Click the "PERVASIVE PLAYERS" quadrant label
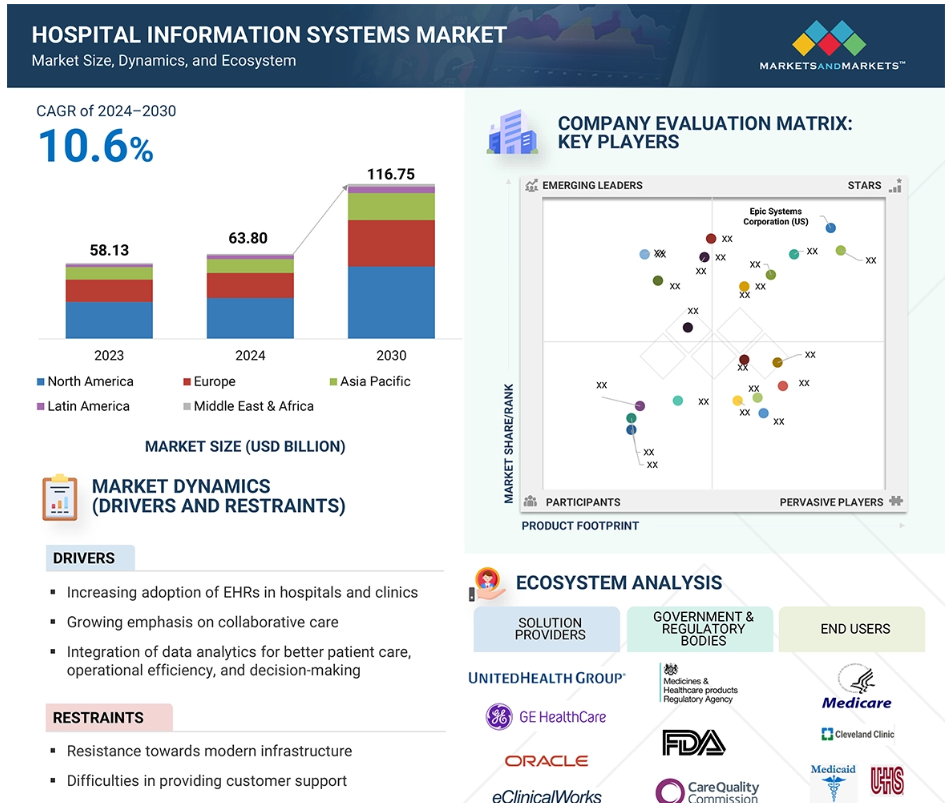The height and width of the screenshot is (803, 950). pos(831,502)
